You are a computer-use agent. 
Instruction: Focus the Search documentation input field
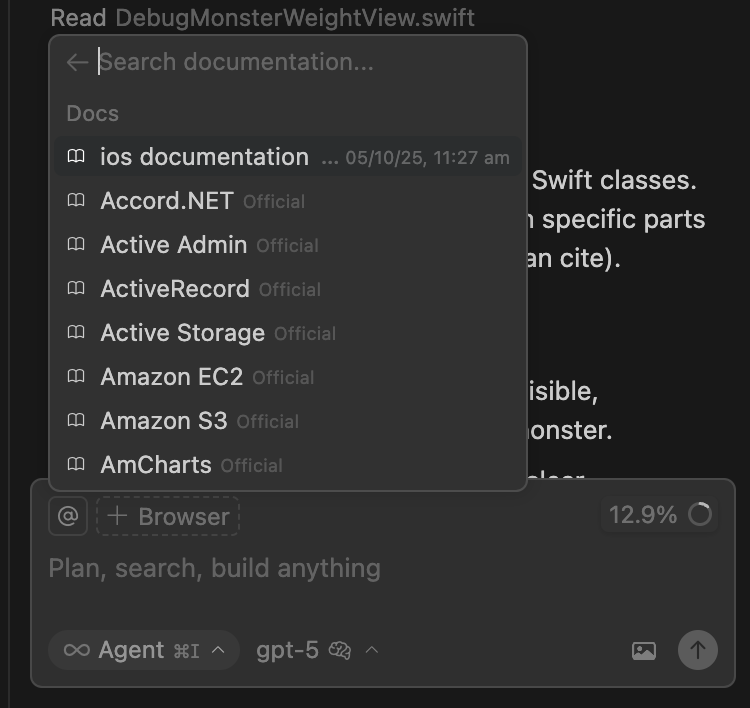pyautogui.click(x=300, y=62)
